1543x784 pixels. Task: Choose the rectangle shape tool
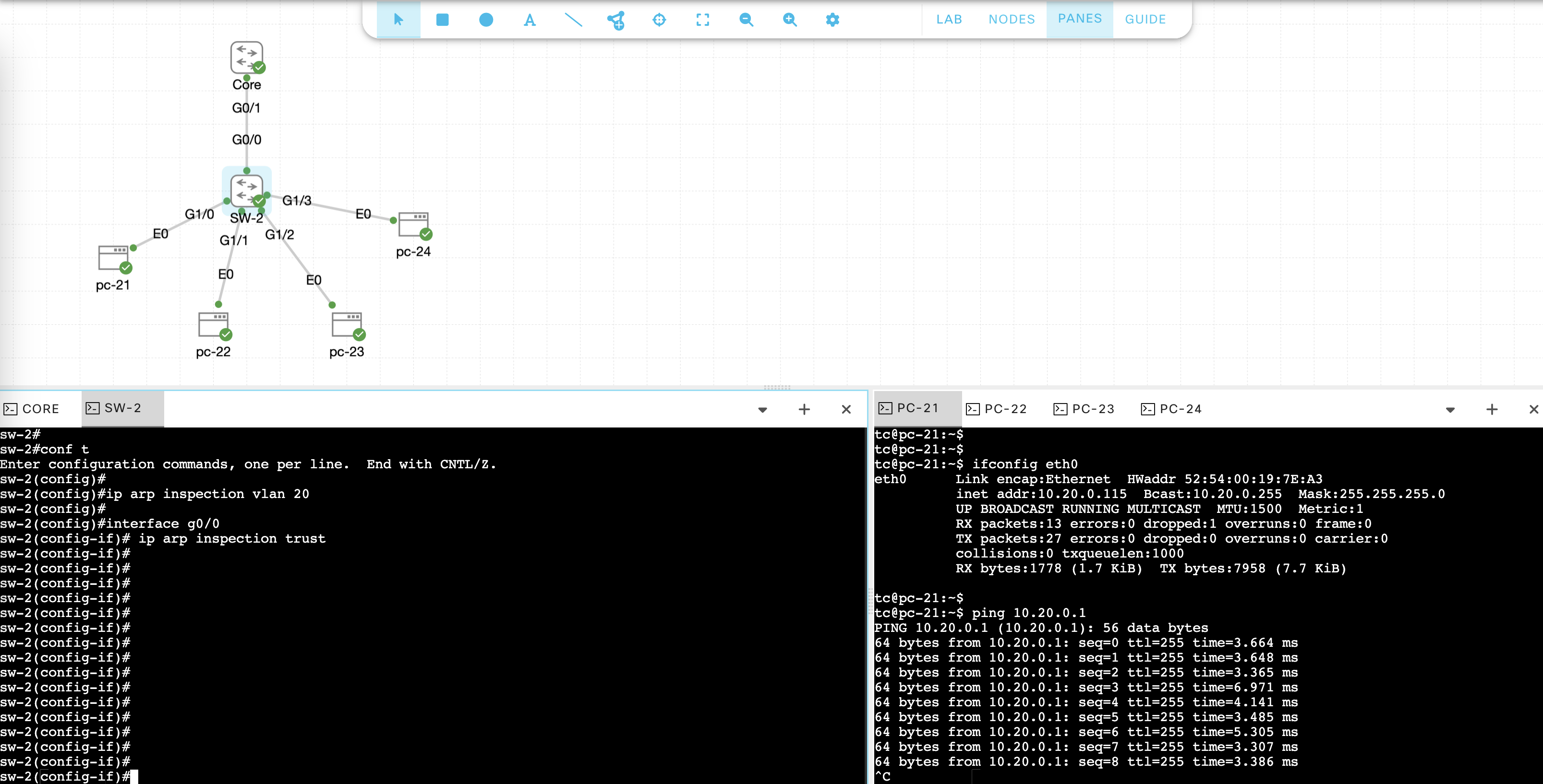[x=442, y=20]
